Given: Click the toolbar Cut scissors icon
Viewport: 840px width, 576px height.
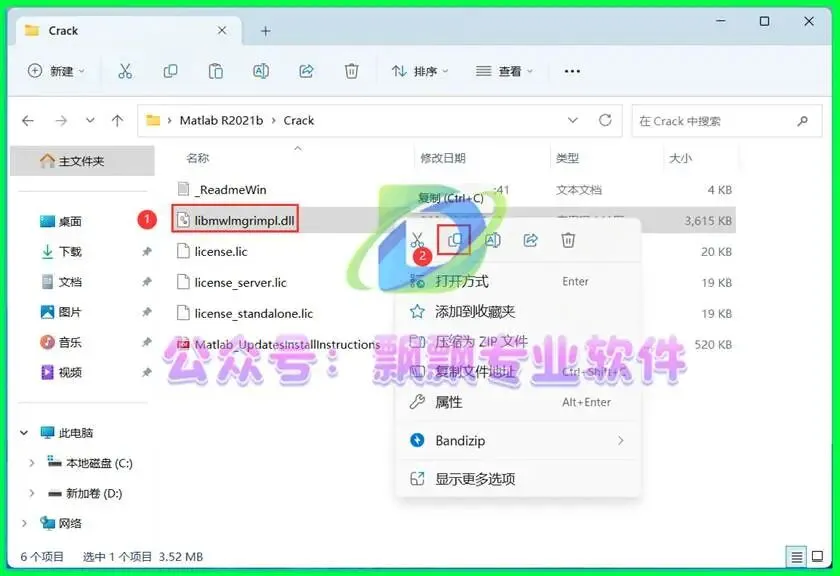Looking at the screenshot, I should (125, 71).
